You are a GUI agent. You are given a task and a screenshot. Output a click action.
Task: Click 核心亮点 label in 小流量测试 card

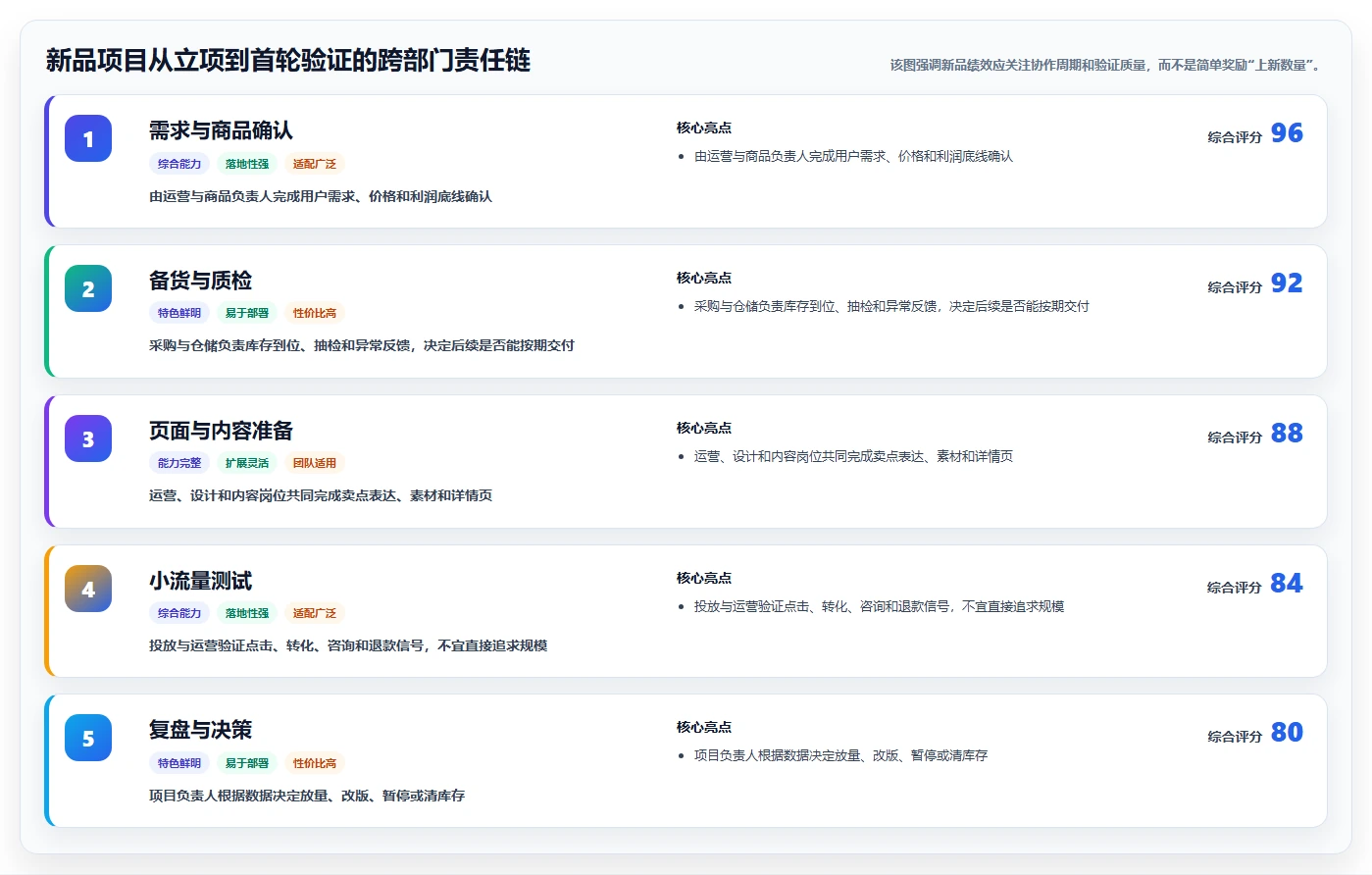[704, 578]
